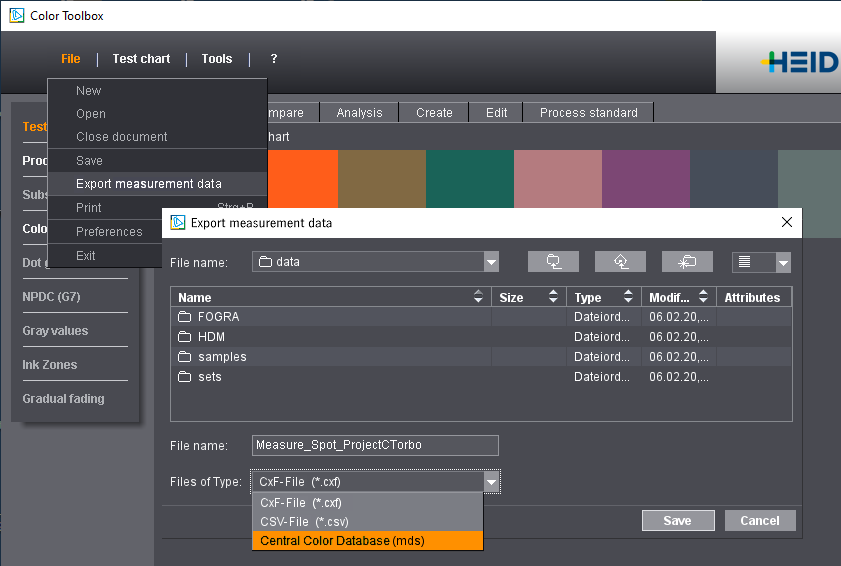Click the list view mode icon
Viewport: 841px width, 566px height.
(x=746, y=262)
